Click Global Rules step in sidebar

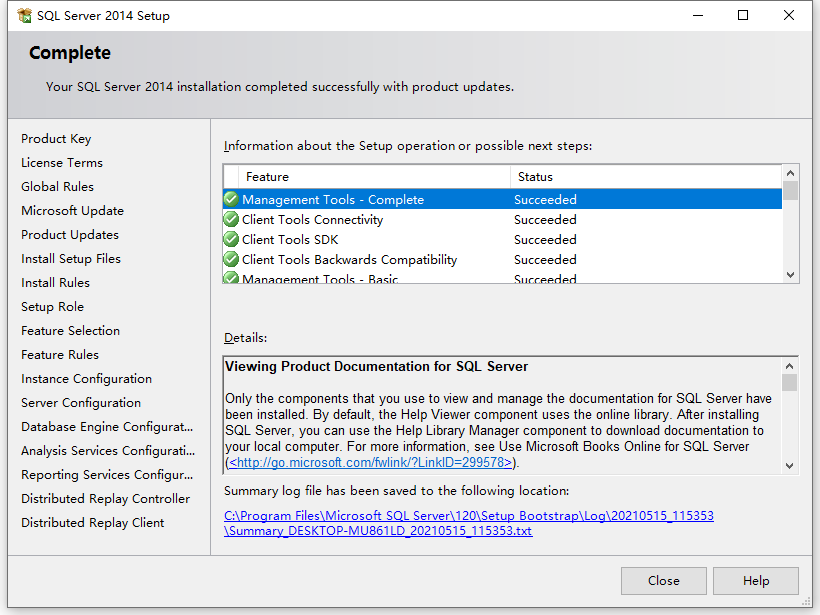[x=58, y=187]
